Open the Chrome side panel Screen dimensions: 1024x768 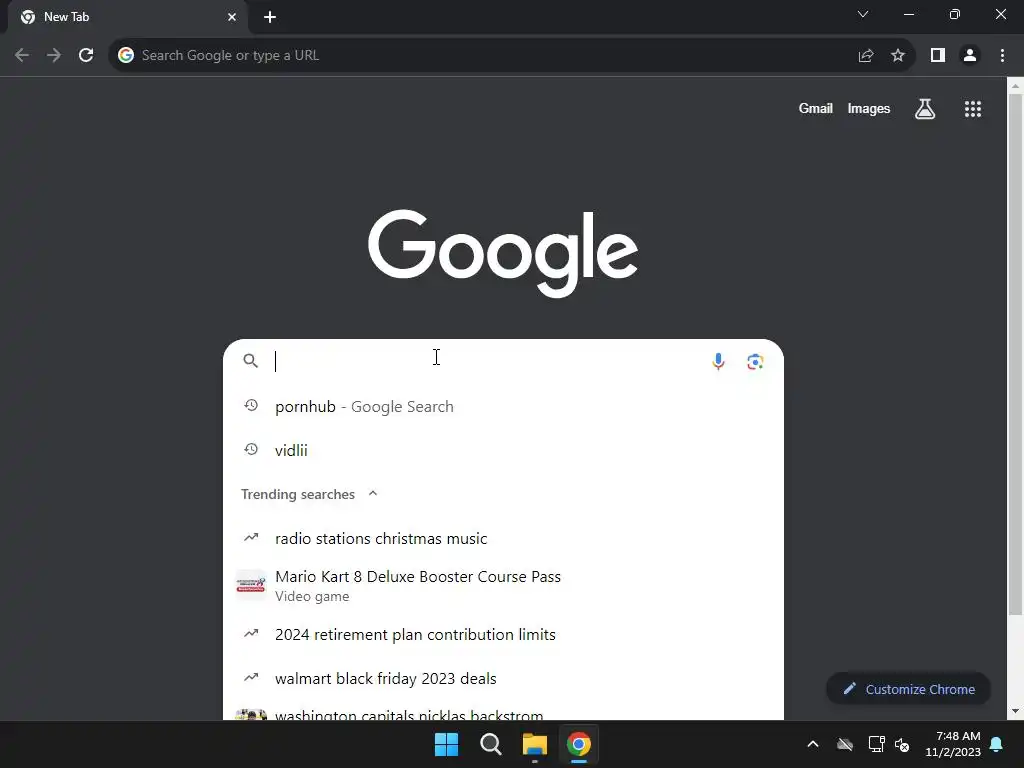tap(938, 56)
